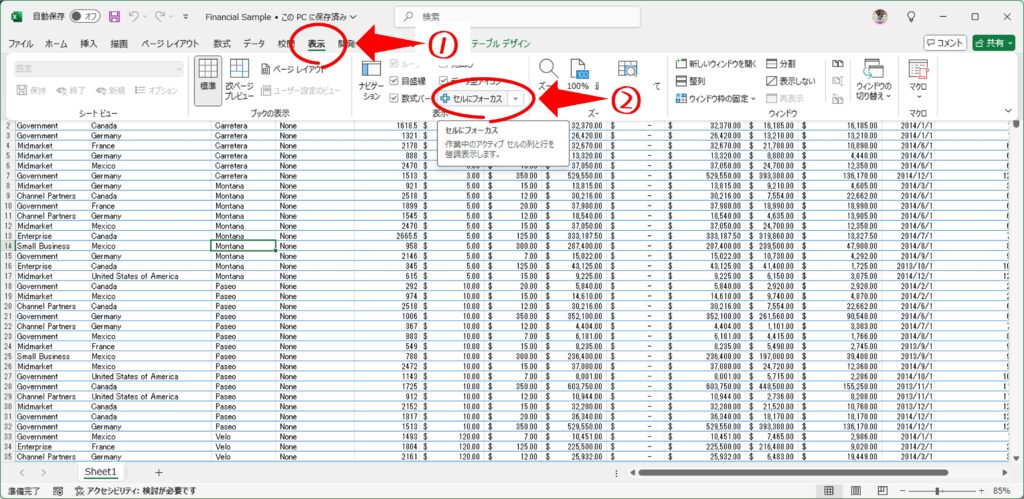Switch to the 挿入 (Insert) tab
This screenshot has width=1024, height=499.
coord(89,44)
